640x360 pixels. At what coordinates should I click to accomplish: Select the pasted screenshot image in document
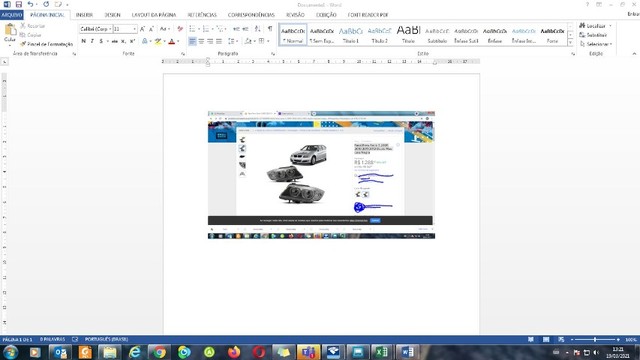click(321, 175)
